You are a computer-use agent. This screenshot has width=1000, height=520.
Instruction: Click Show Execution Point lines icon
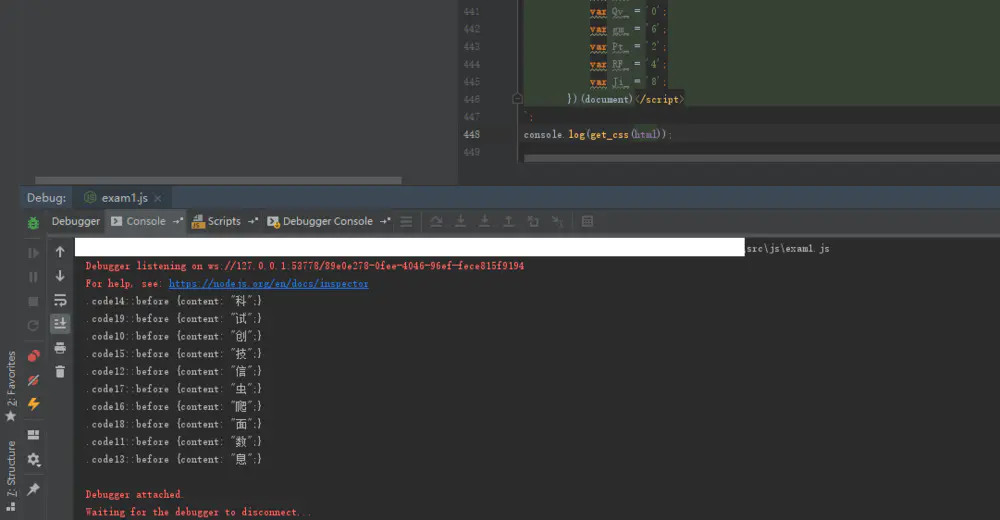coord(406,221)
